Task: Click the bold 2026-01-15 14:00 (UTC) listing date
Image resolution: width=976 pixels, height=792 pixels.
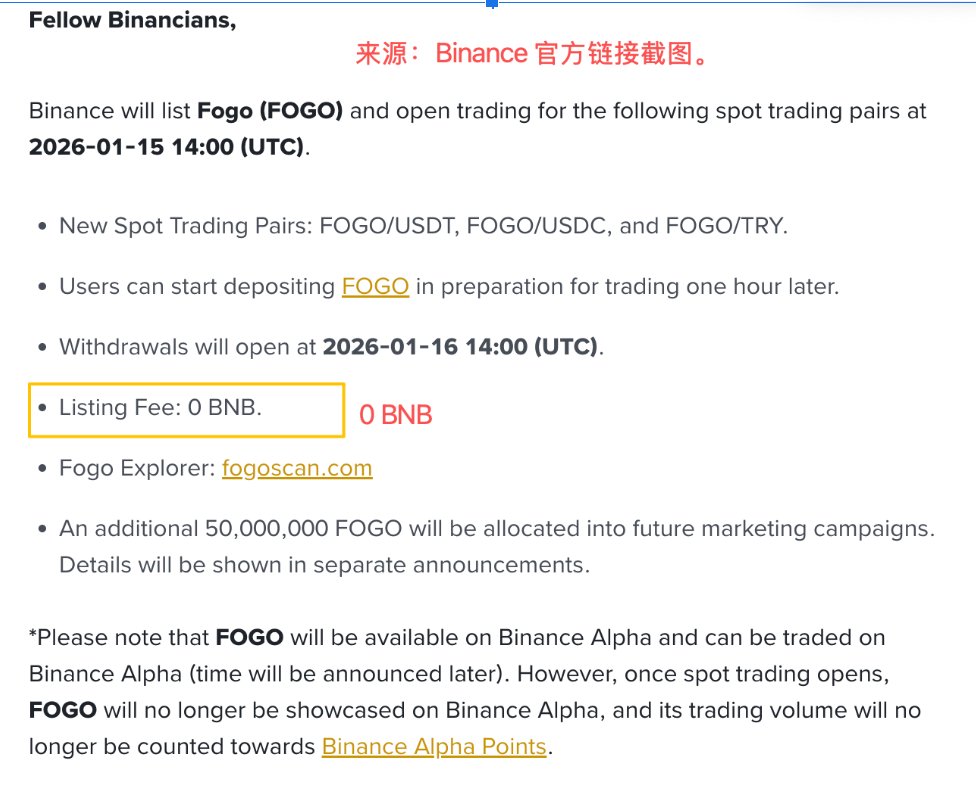Action: pos(166,147)
